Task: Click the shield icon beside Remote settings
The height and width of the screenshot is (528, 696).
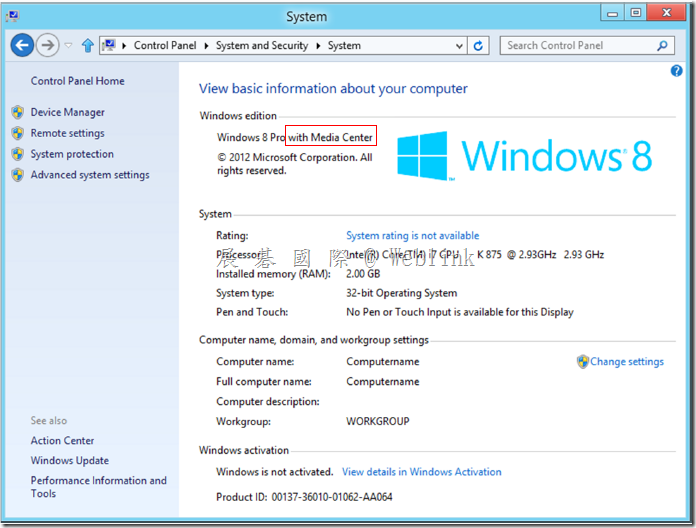Action: pos(18,133)
